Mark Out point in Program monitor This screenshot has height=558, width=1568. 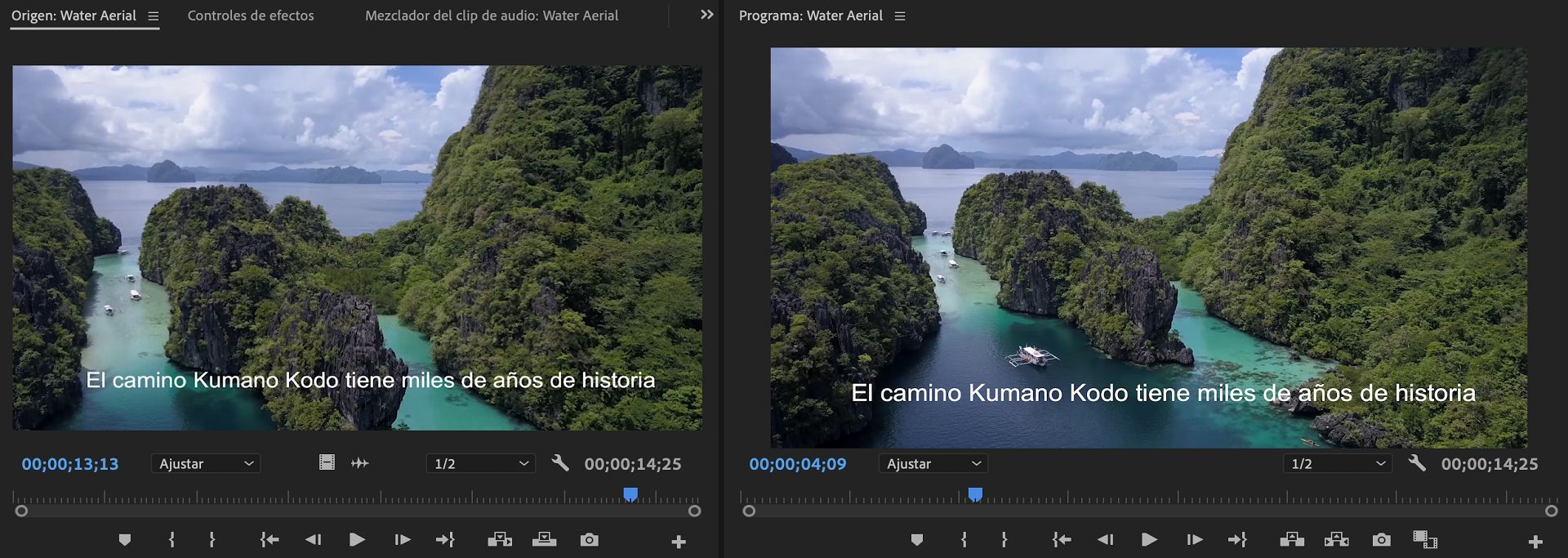[x=1004, y=540]
